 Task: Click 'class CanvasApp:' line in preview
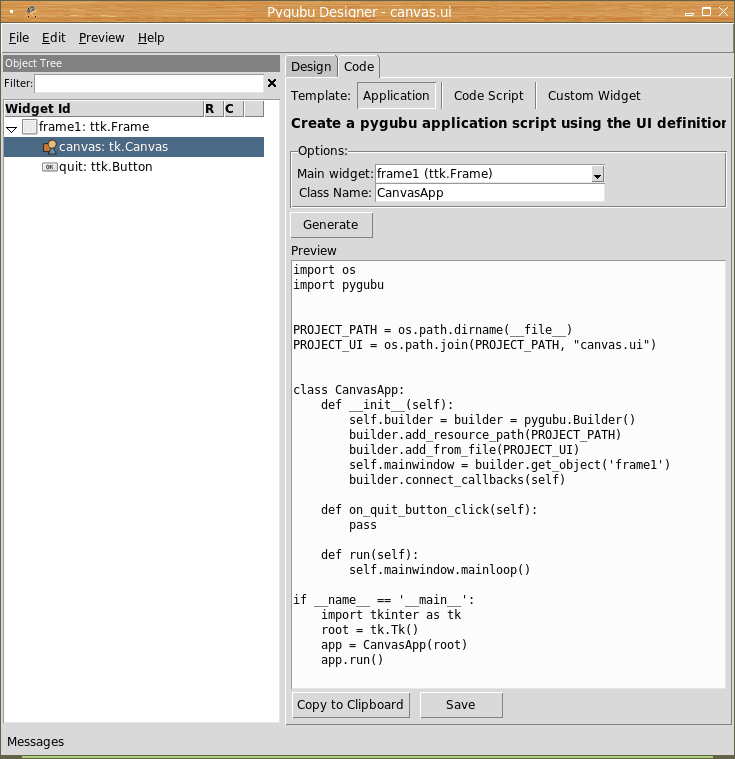tap(349, 390)
